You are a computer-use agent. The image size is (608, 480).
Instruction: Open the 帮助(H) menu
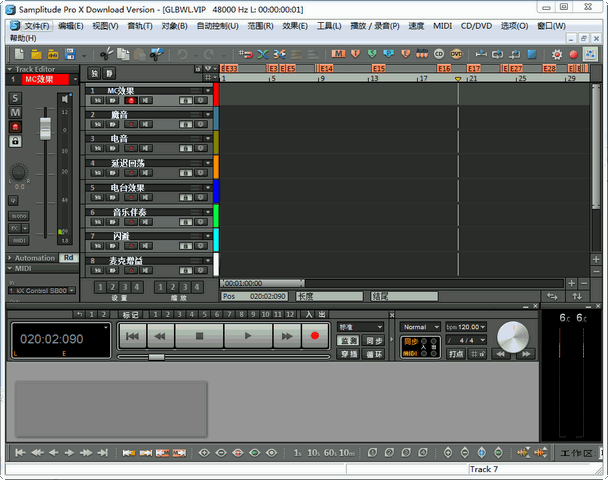(x=23, y=38)
